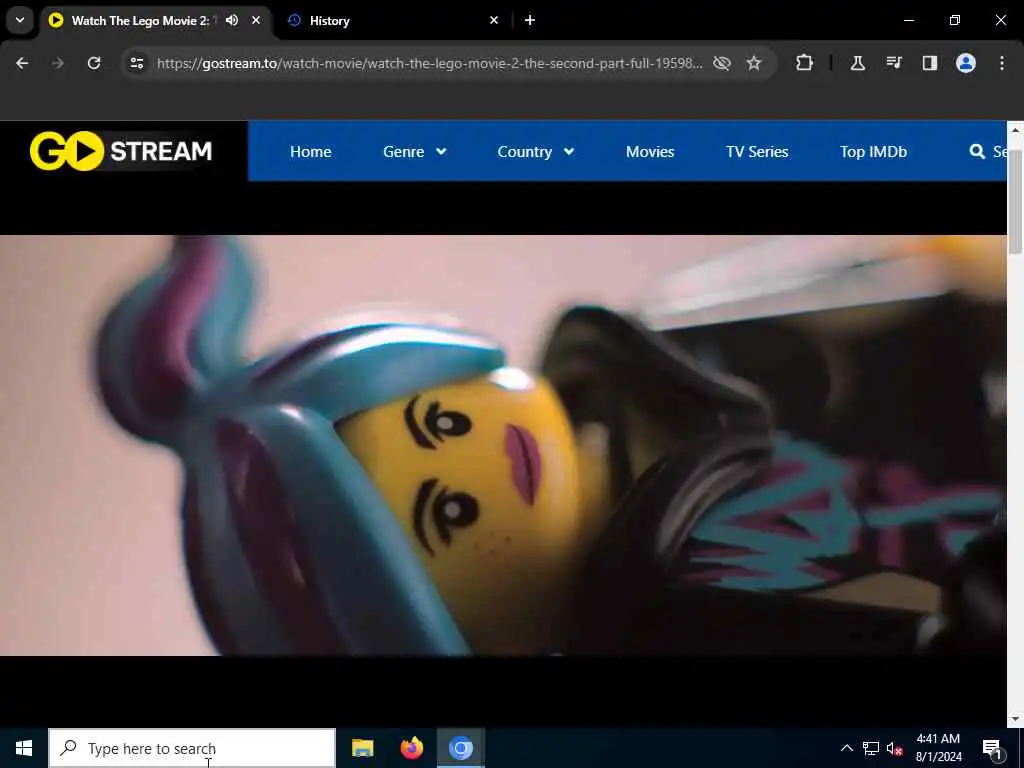Viewport: 1024px width, 768px height.
Task: Open the Top IMDb page
Action: tap(873, 152)
